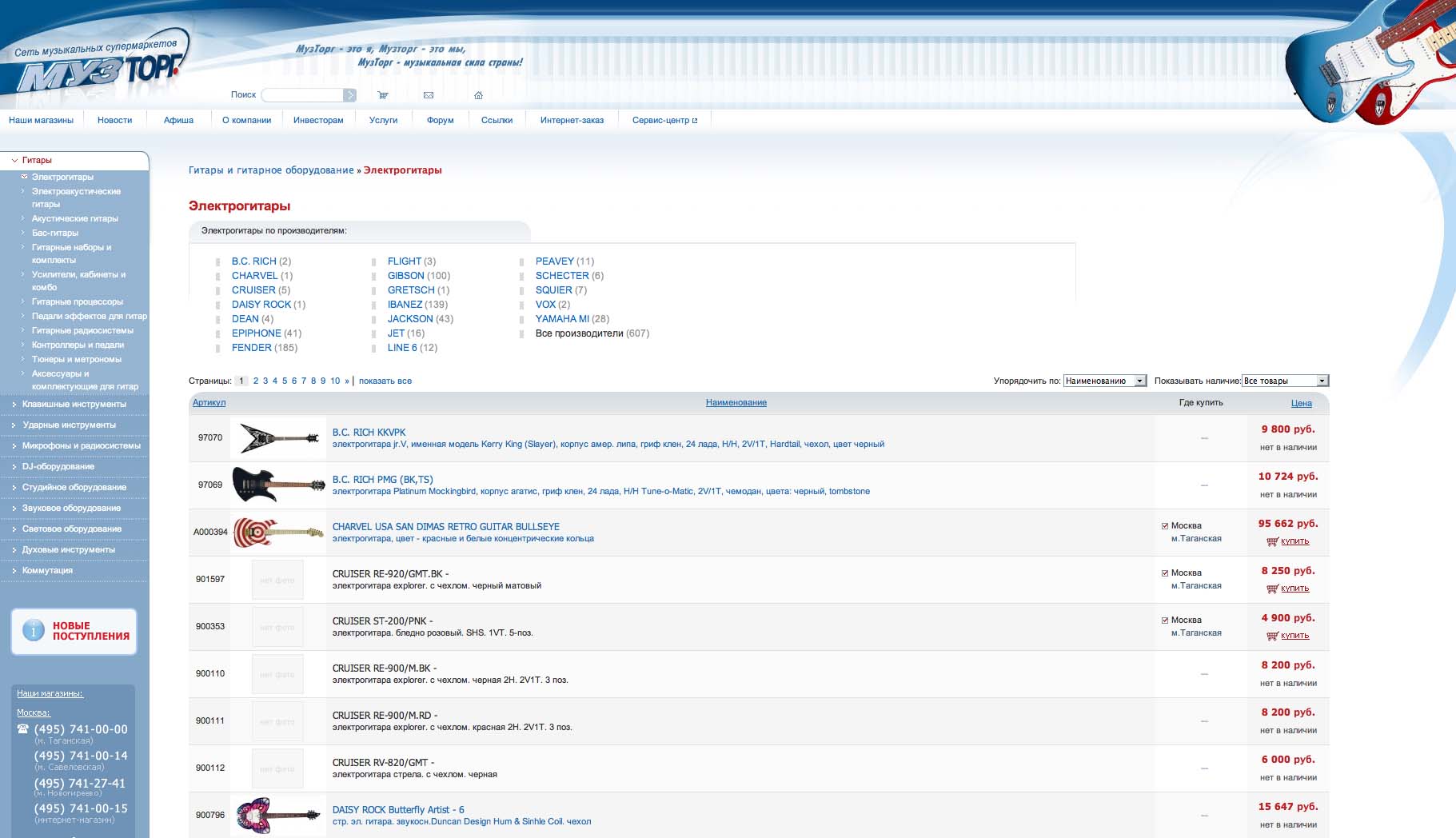Image resolution: width=1456 pixels, height=838 pixels.
Task: Expand Духовые инструменты category
Action: pyautogui.click(x=68, y=550)
